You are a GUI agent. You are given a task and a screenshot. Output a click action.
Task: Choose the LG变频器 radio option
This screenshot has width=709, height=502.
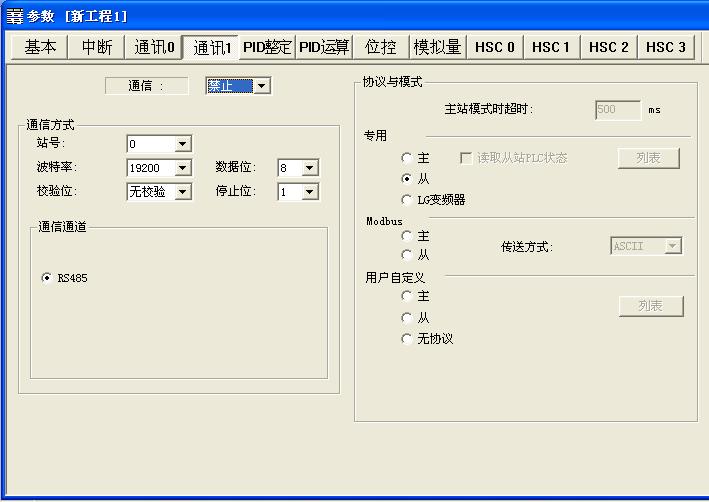(x=406, y=200)
